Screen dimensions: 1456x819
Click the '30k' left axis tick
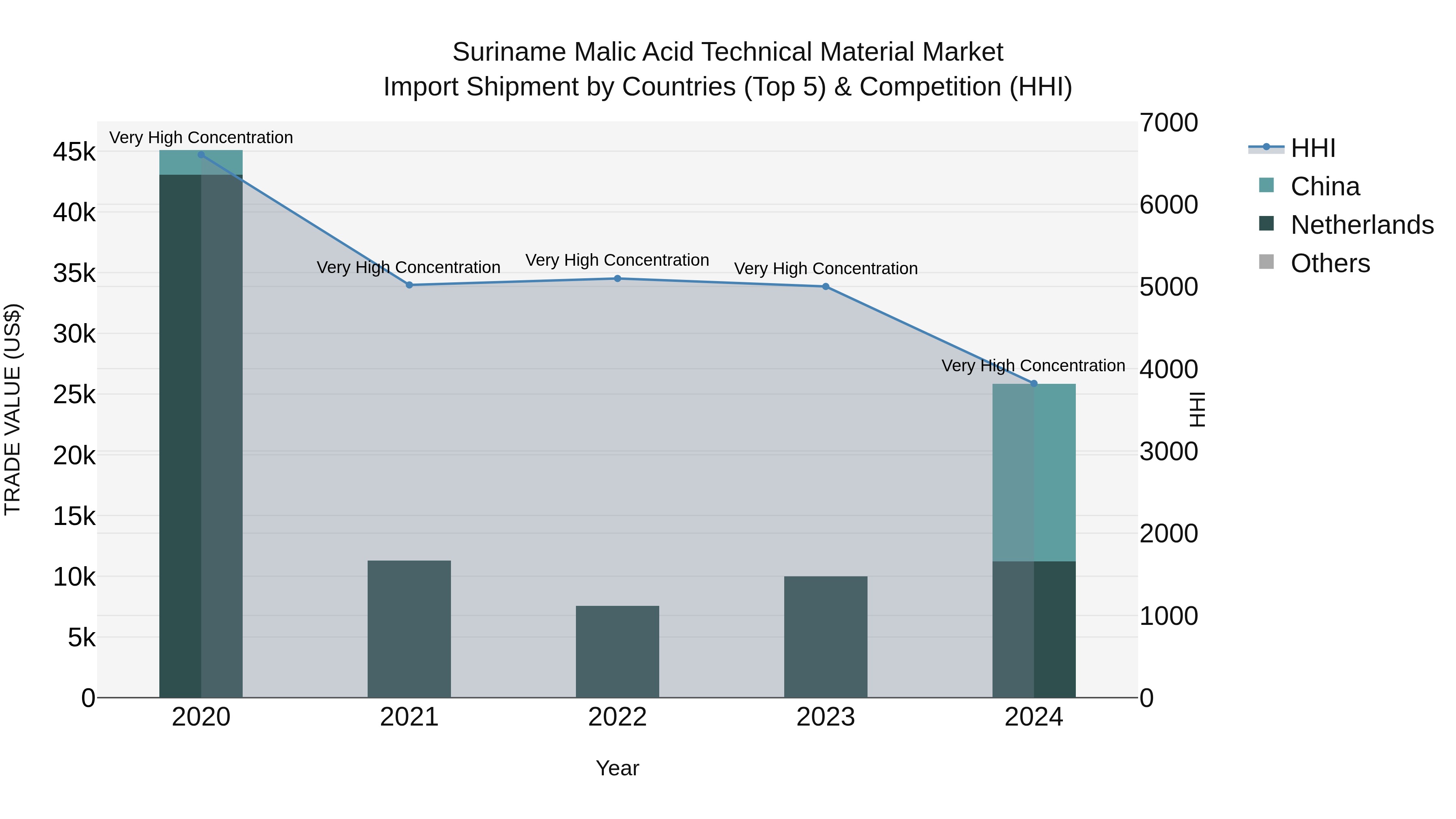[x=74, y=334]
